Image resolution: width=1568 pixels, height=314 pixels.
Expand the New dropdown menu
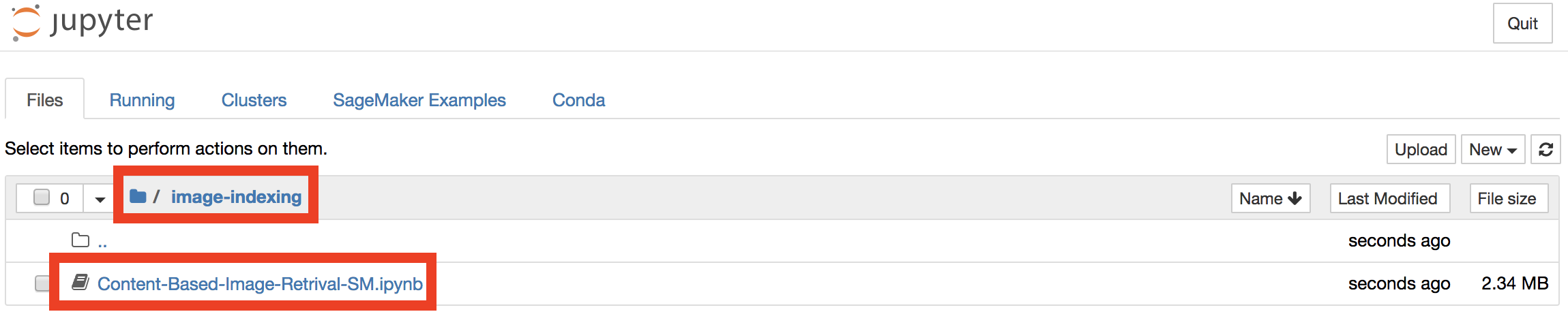[1492, 150]
